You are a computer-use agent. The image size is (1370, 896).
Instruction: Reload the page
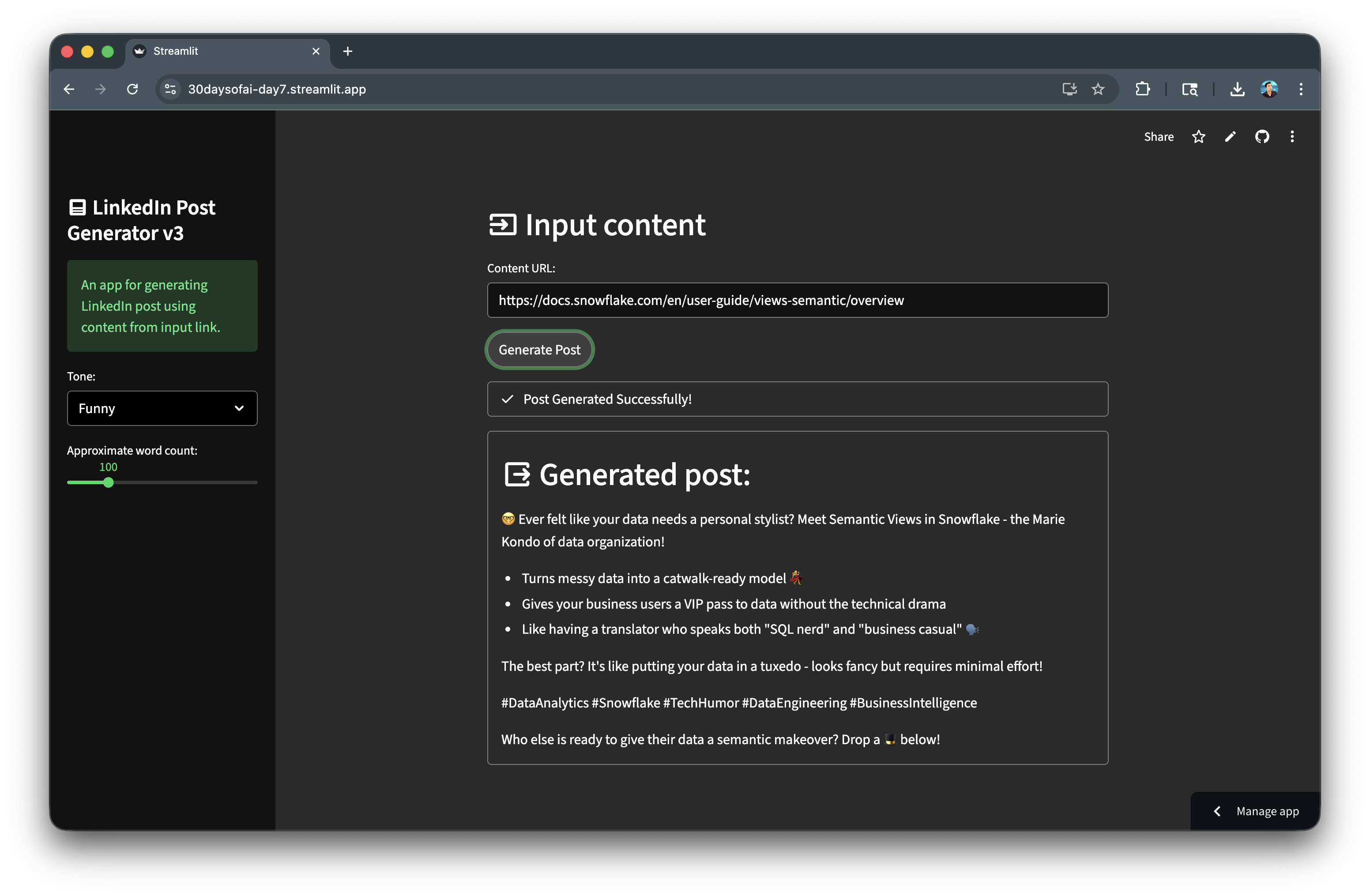[132, 89]
